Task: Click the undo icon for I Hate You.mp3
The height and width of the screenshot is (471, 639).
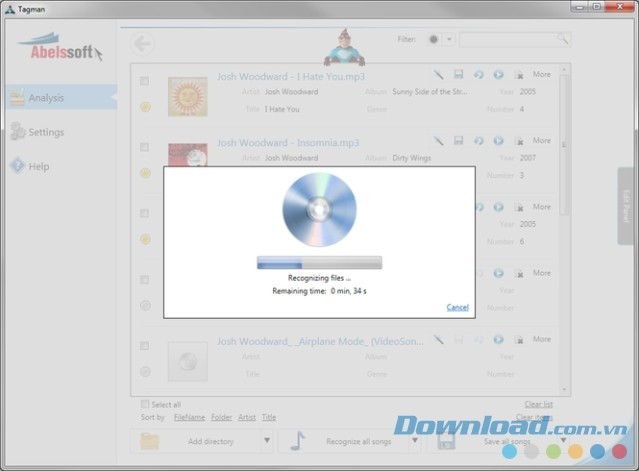Action: point(478,74)
